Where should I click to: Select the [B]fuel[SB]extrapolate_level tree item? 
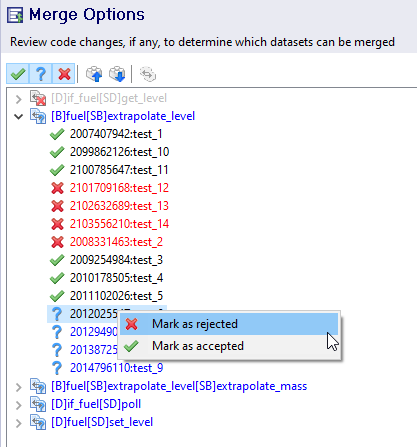pos(123,116)
